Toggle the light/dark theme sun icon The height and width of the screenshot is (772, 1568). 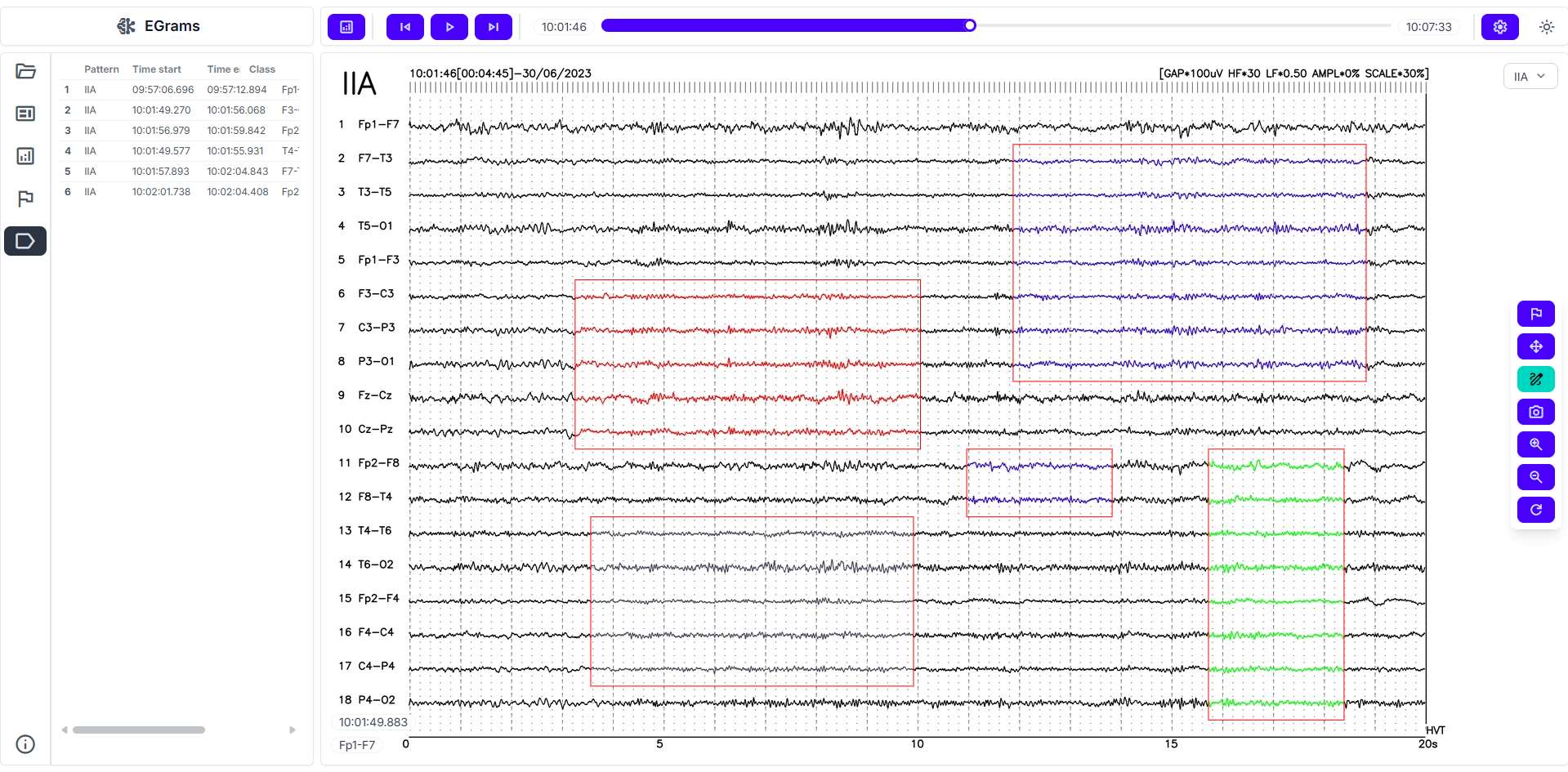[x=1546, y=27]
